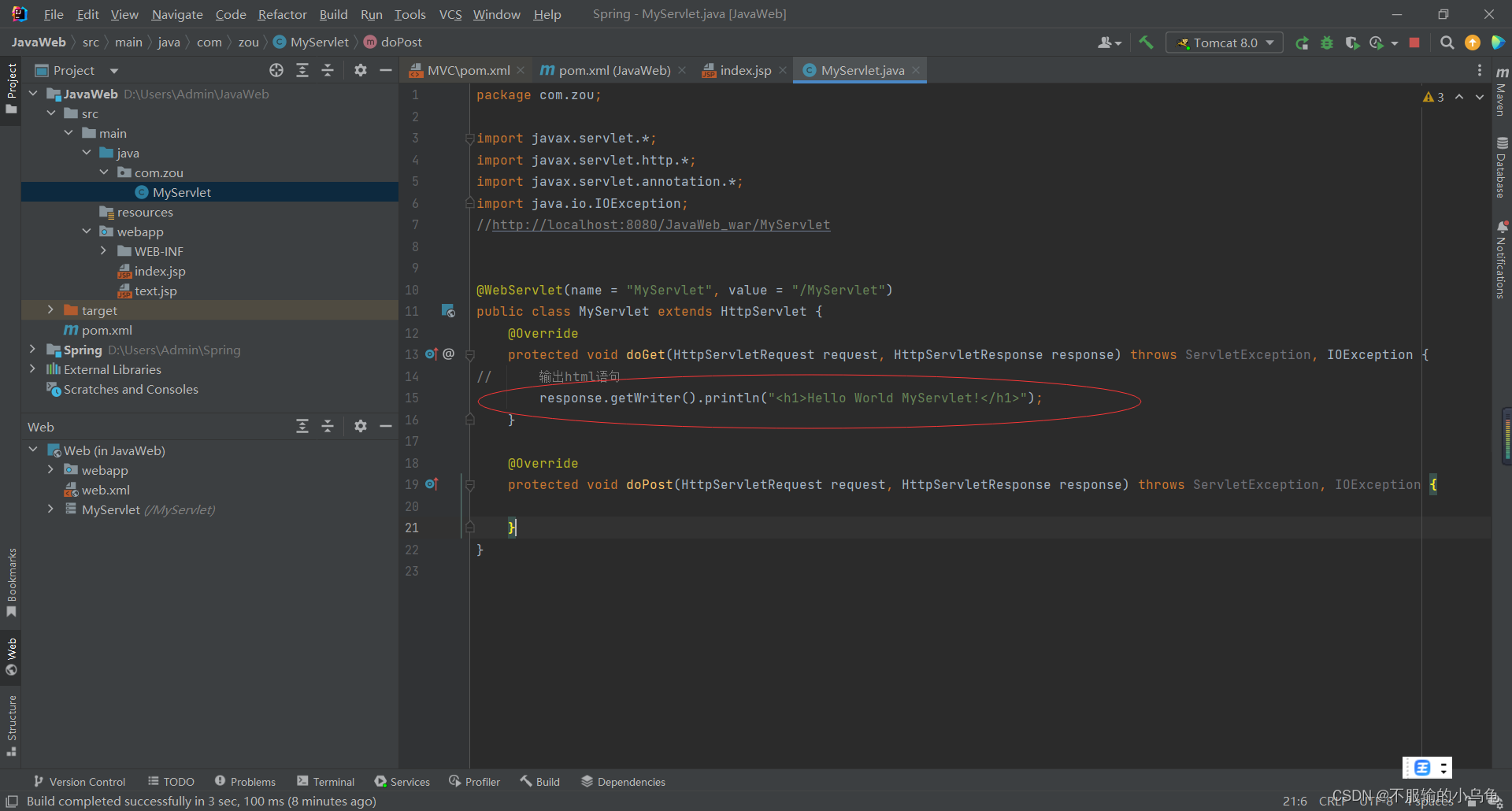The image size is (1512, 811).
Task: Open the VCS menu
Action: click(450, 14)
